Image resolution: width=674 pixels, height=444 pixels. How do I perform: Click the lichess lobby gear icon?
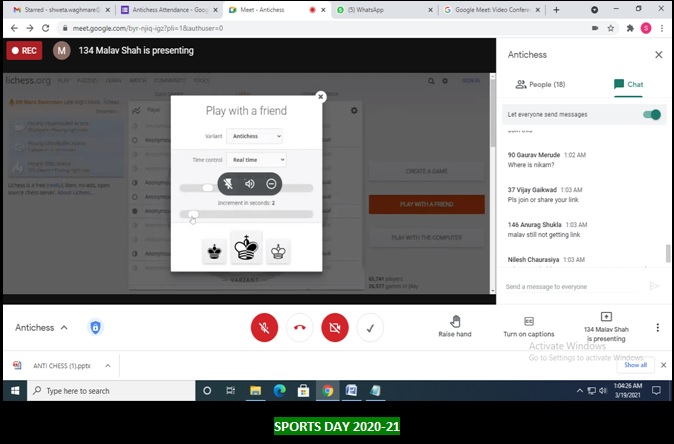coord(354,110)
